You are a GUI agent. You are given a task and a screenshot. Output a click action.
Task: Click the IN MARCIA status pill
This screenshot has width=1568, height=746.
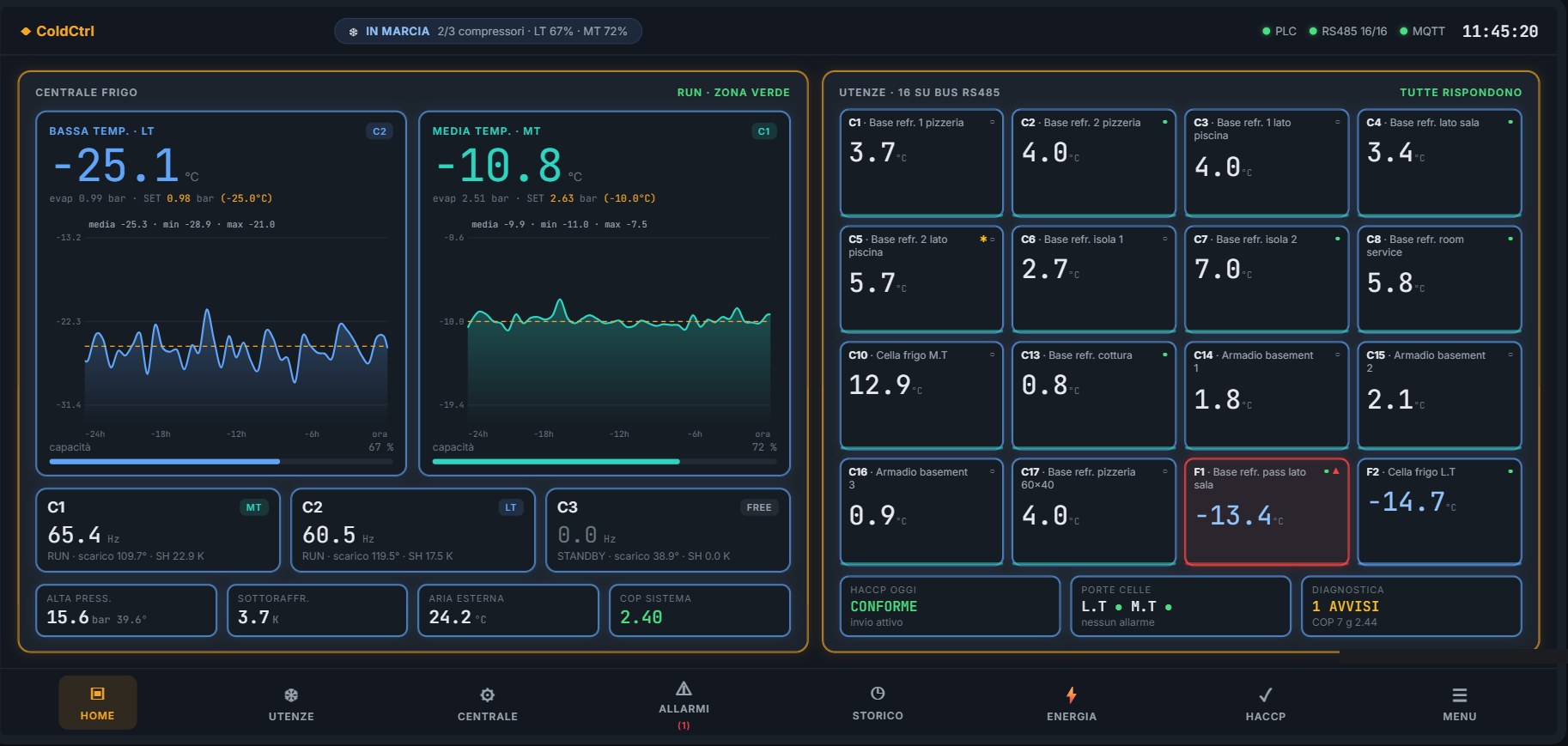(488, 31)
